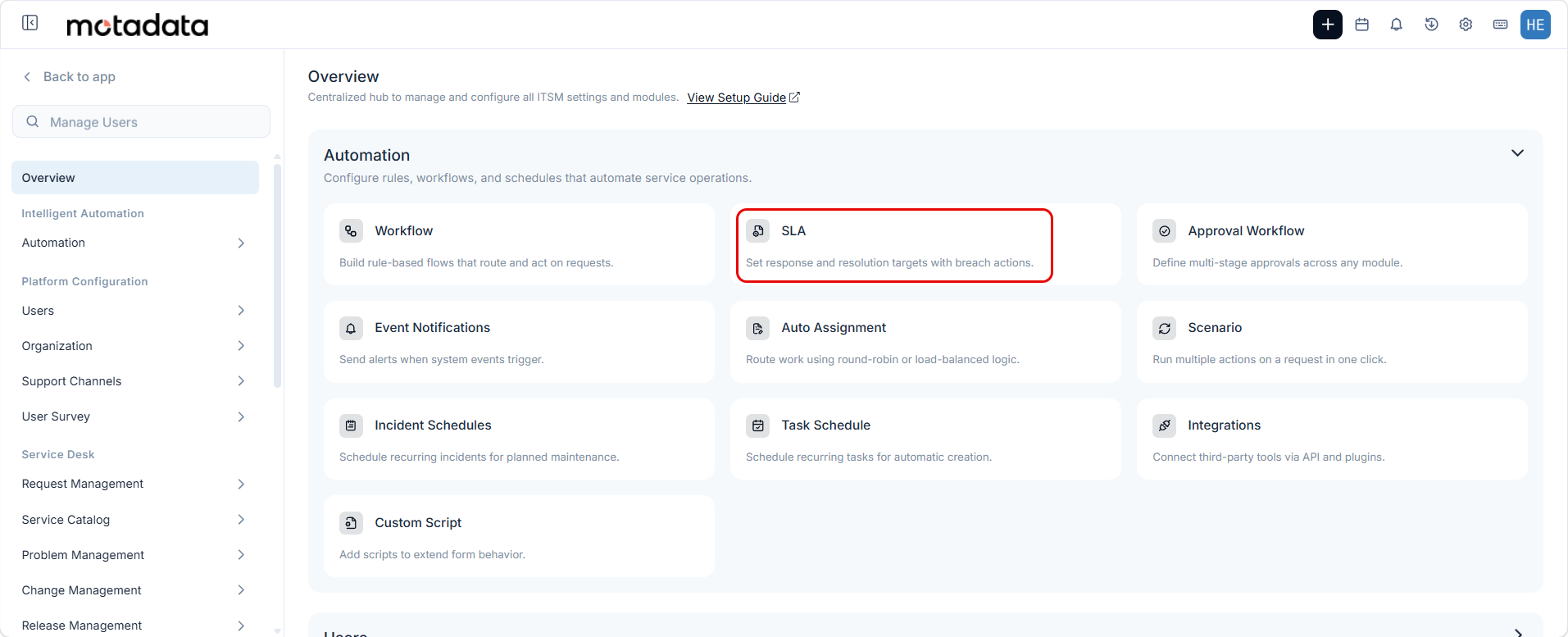Click the Approval Workflow card icon
Image resolution: width=1568 pixels, height=637 pixels.
pos(1164,231)
